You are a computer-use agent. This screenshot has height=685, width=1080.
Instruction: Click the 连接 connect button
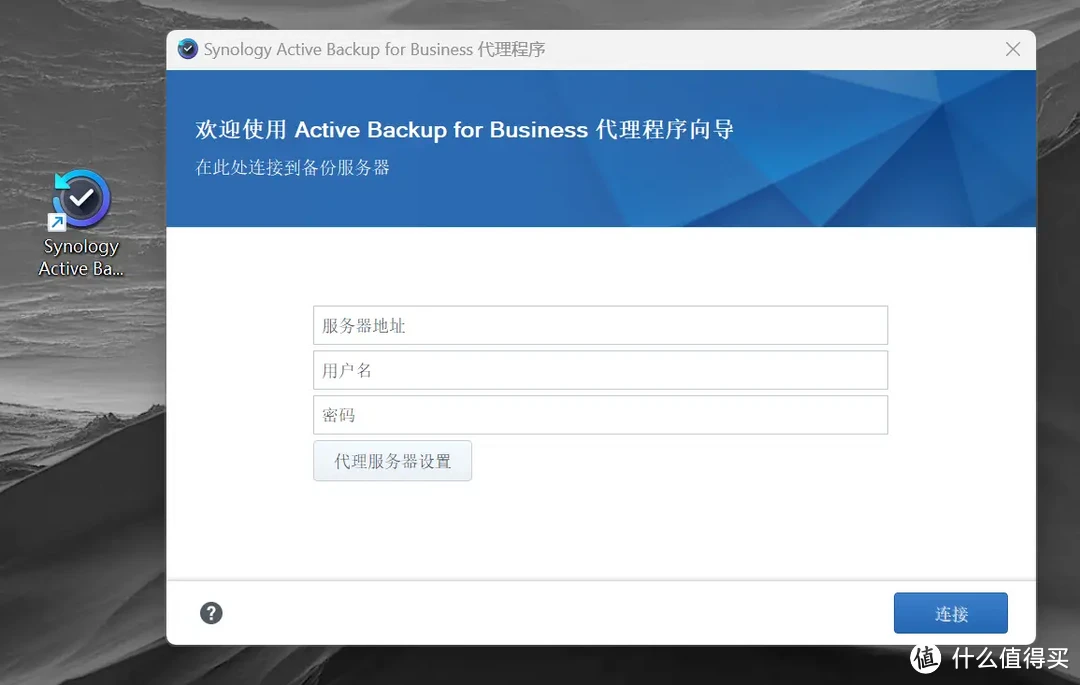(951, 613)
